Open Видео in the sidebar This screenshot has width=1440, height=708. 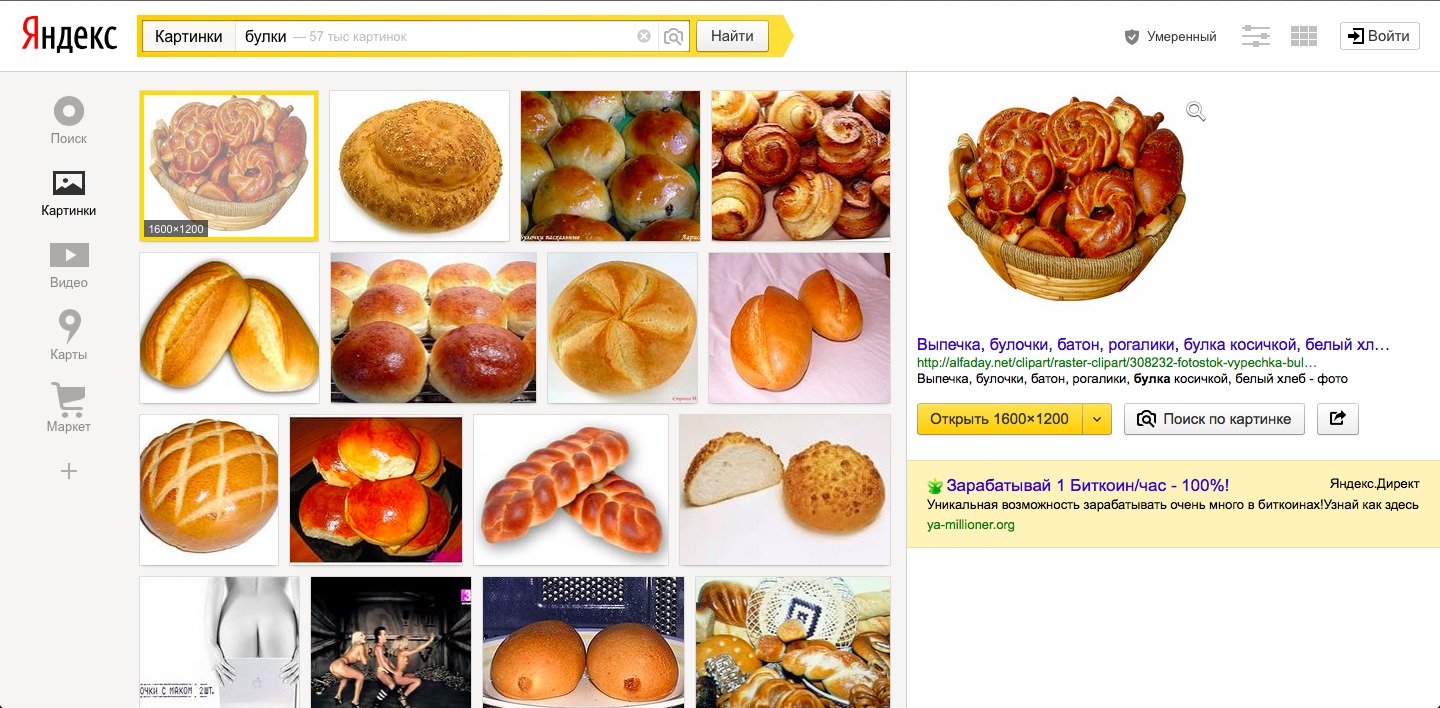pos(69,265)
